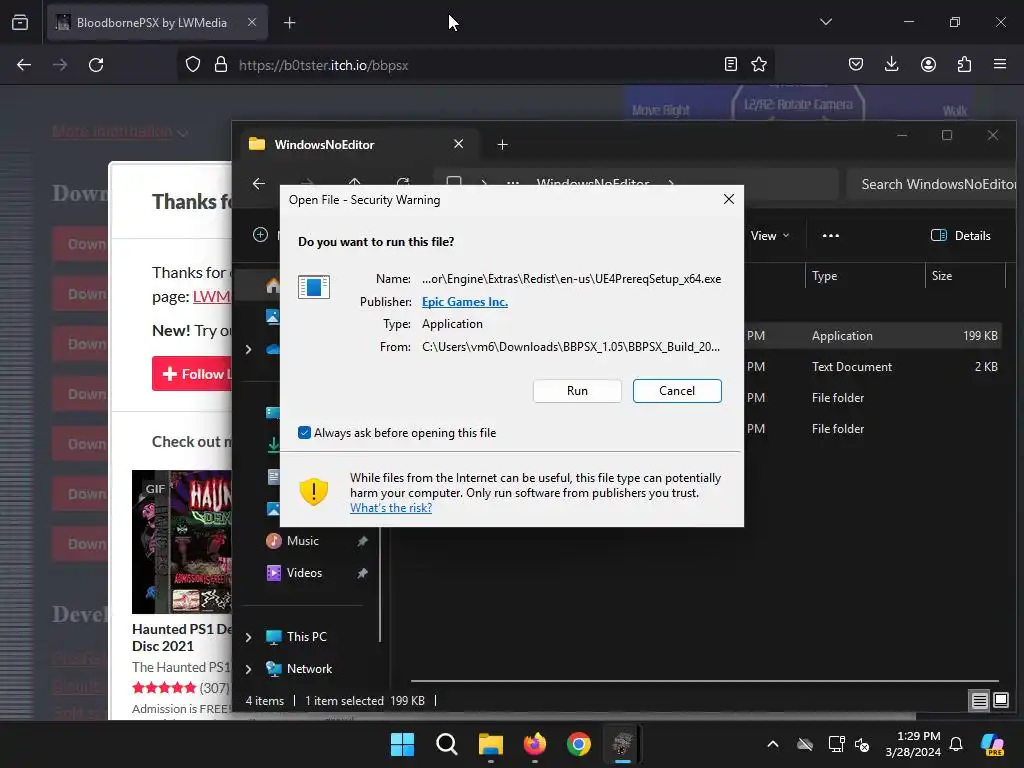1024x768 pixels.
Task: Click the Follow button on itch.io popup
Action: pyautogui.click(x=192, y=374)
